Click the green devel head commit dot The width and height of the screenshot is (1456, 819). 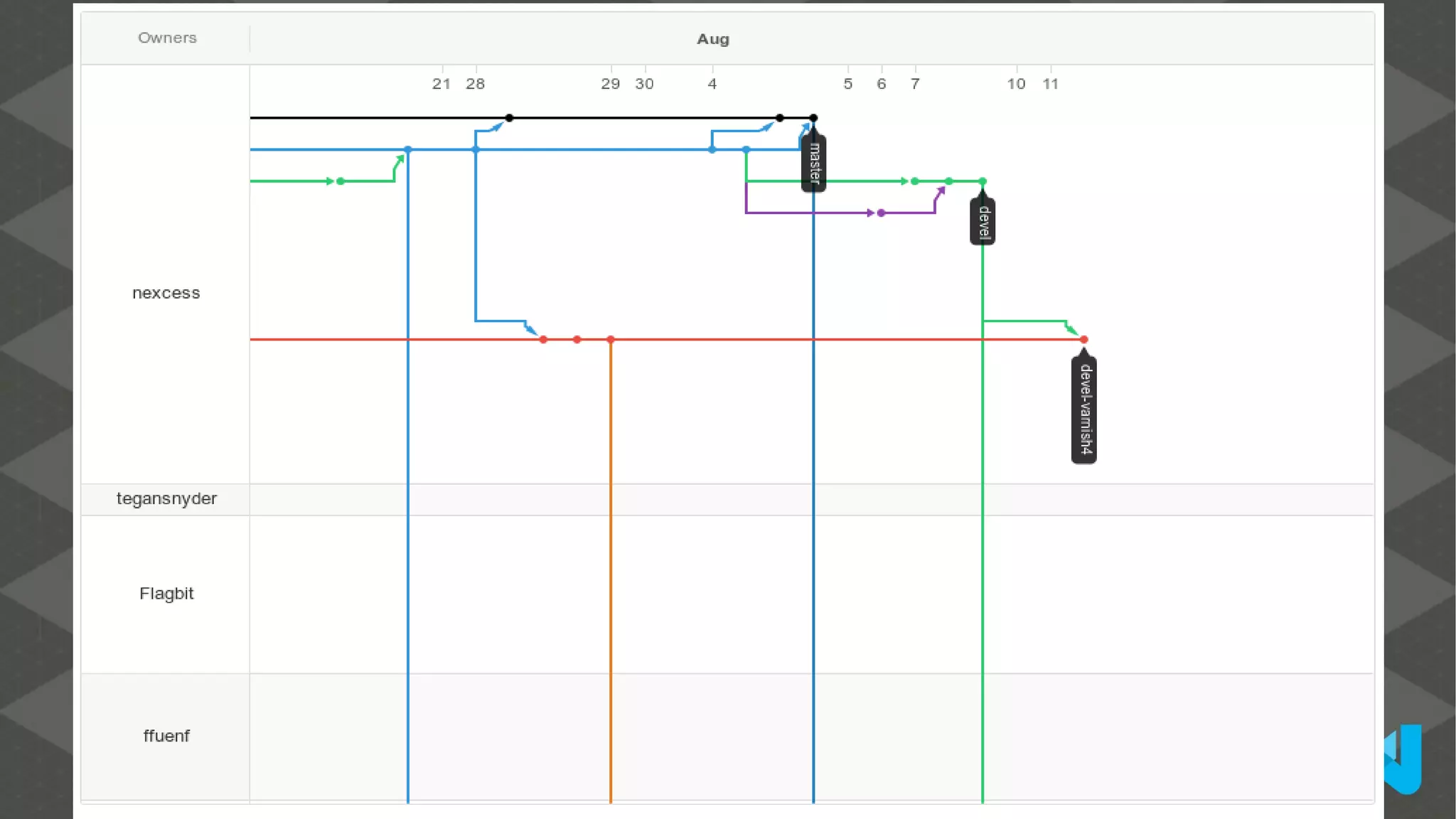[x=983, y=181]
